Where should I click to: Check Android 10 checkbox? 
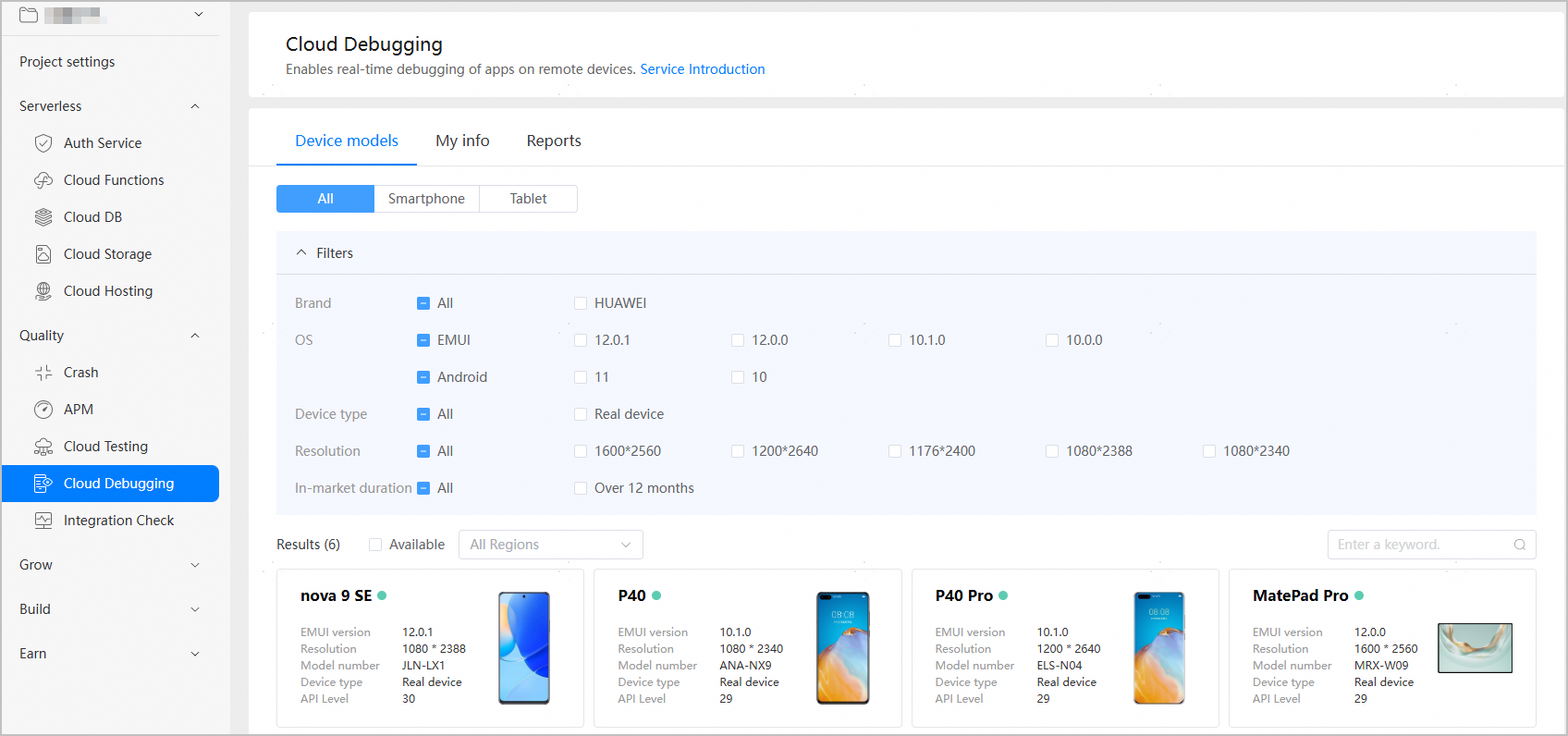tap(738, 377)
